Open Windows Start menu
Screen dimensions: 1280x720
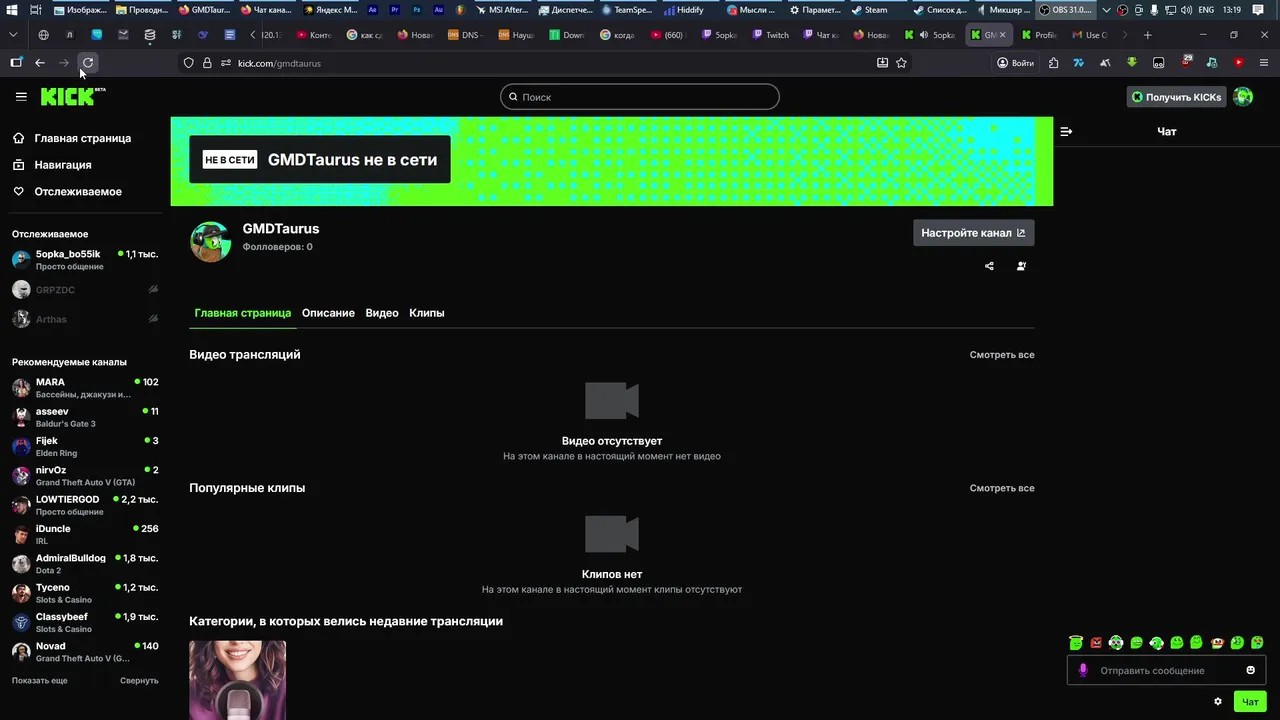click(x=12, y=10)
